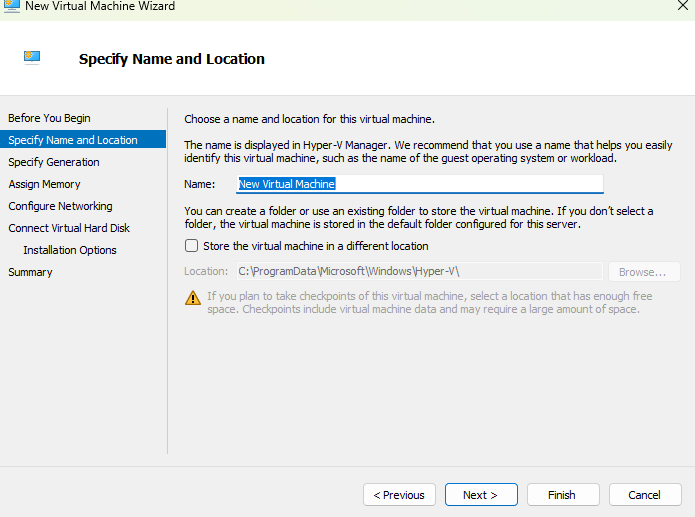695x517 pixels.
Task: Click the virtual machine icon in the header
Action: (x=32, y=58)
